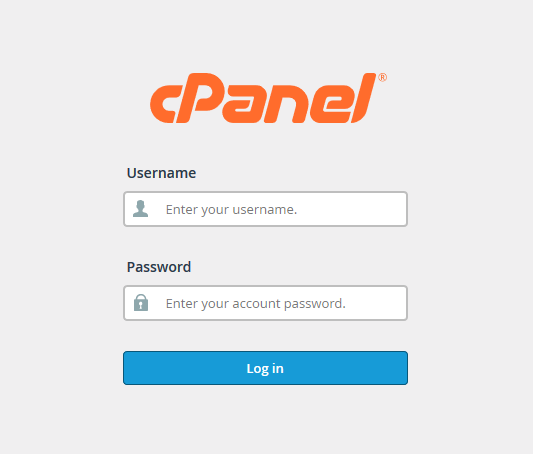533x454 pixels.
Task: Click the orange cPanel logo
Action: [268, 98]
